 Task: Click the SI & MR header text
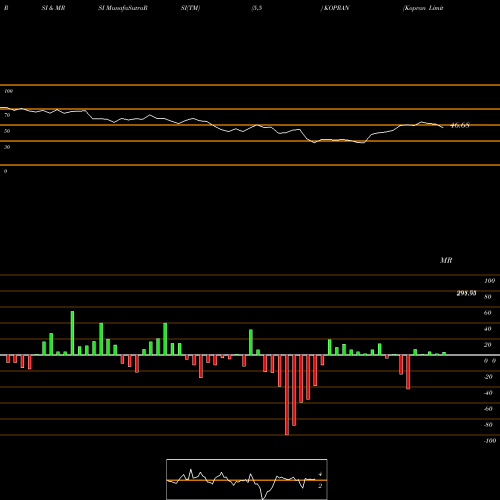53,8
